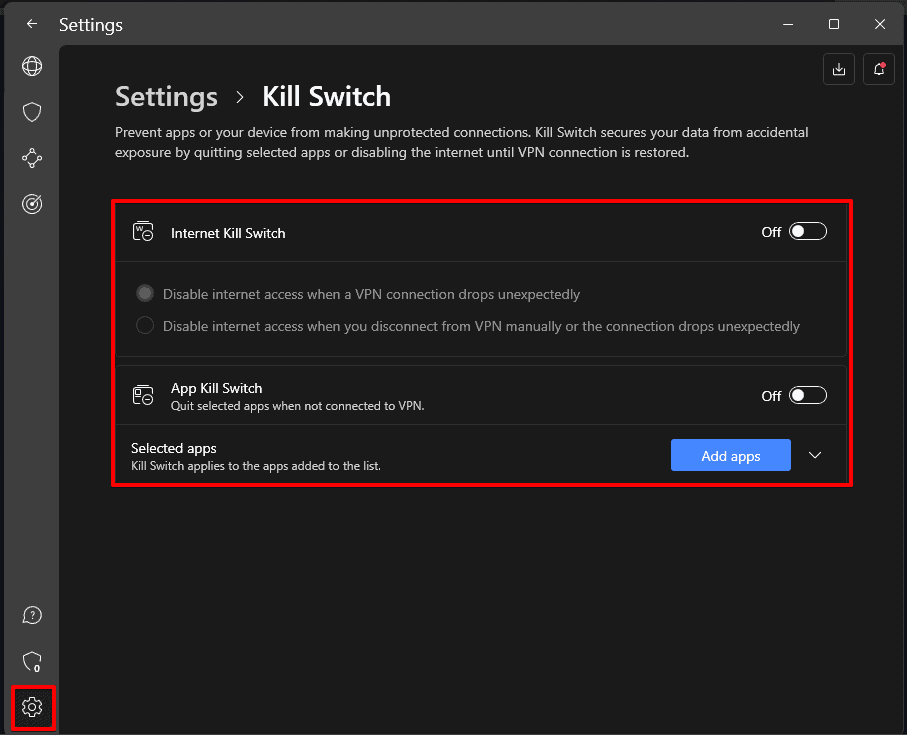Go back using the arrow in title bar
This screenshot has width=907, height=735.
pyautogui.click(x=32, y=24)
